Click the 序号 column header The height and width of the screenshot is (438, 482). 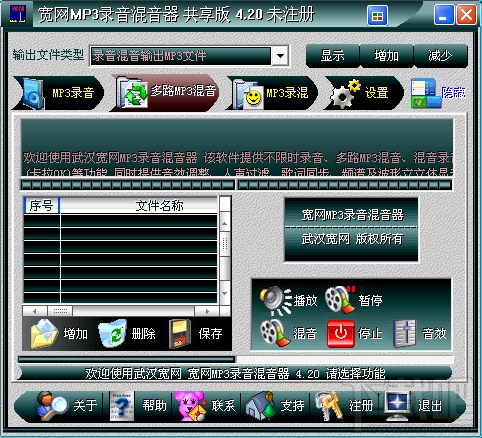click(x=42, y=206)
